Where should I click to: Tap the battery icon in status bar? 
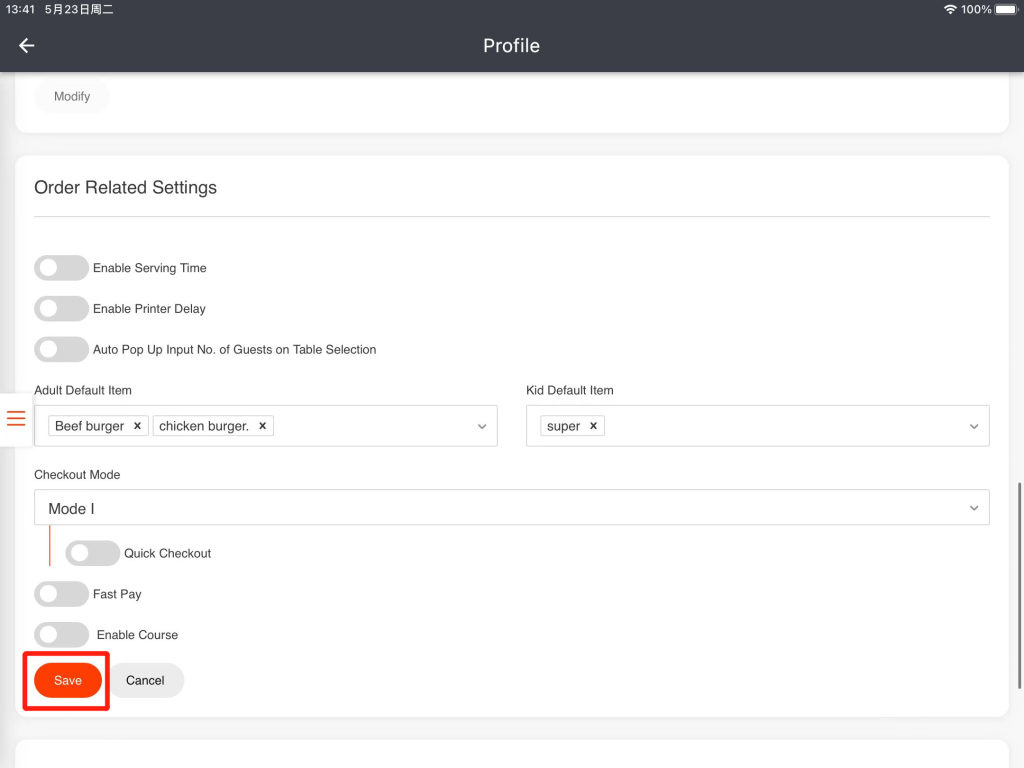[1005, 9]
